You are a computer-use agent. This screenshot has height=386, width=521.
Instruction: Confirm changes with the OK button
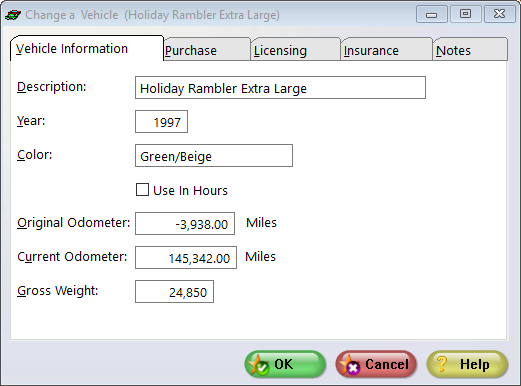285,364
